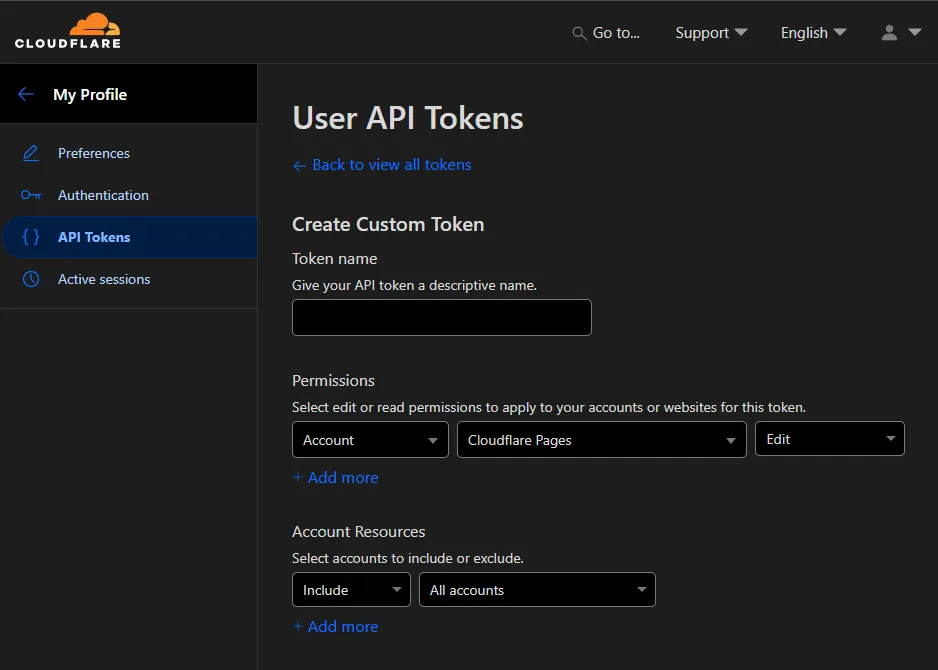938x670 pixels.
Task: Open the Account permission type dropdown
Action: pyautogui.click(x=369, y=440)
